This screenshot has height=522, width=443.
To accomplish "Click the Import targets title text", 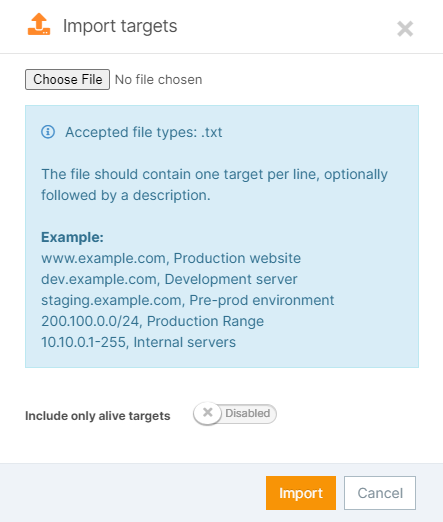I will (120, 26).
